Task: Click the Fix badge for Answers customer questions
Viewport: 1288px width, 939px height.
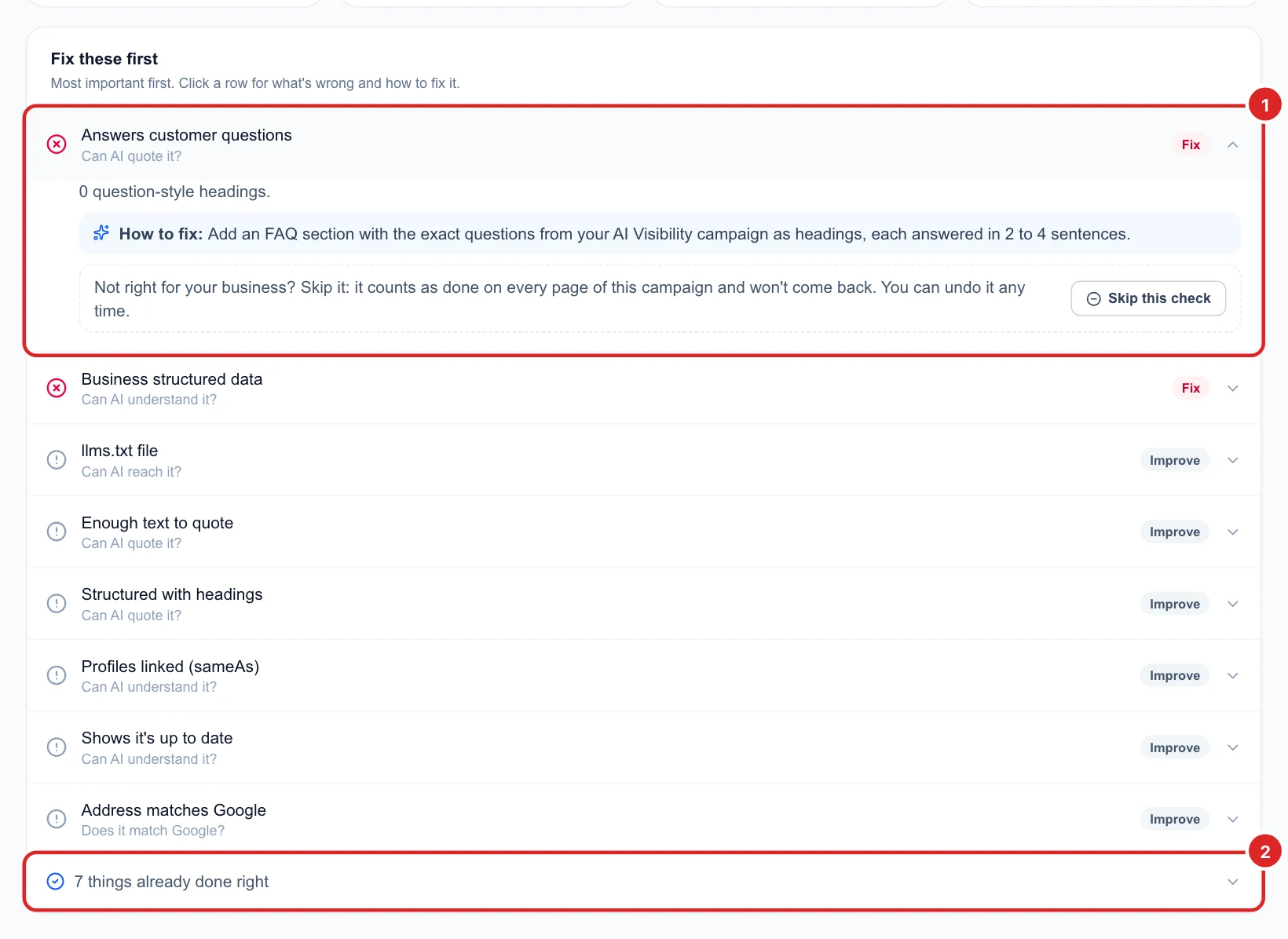Action: [1191, 144]
